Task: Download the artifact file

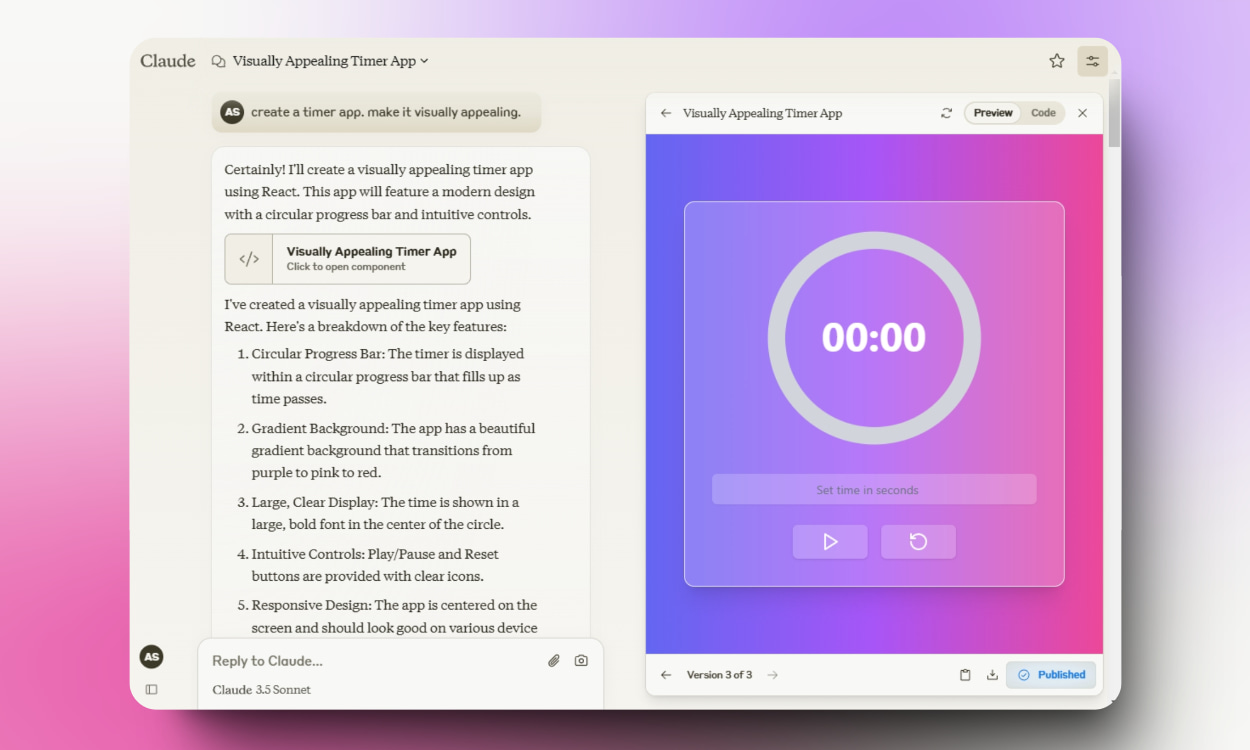Action: 992,675
